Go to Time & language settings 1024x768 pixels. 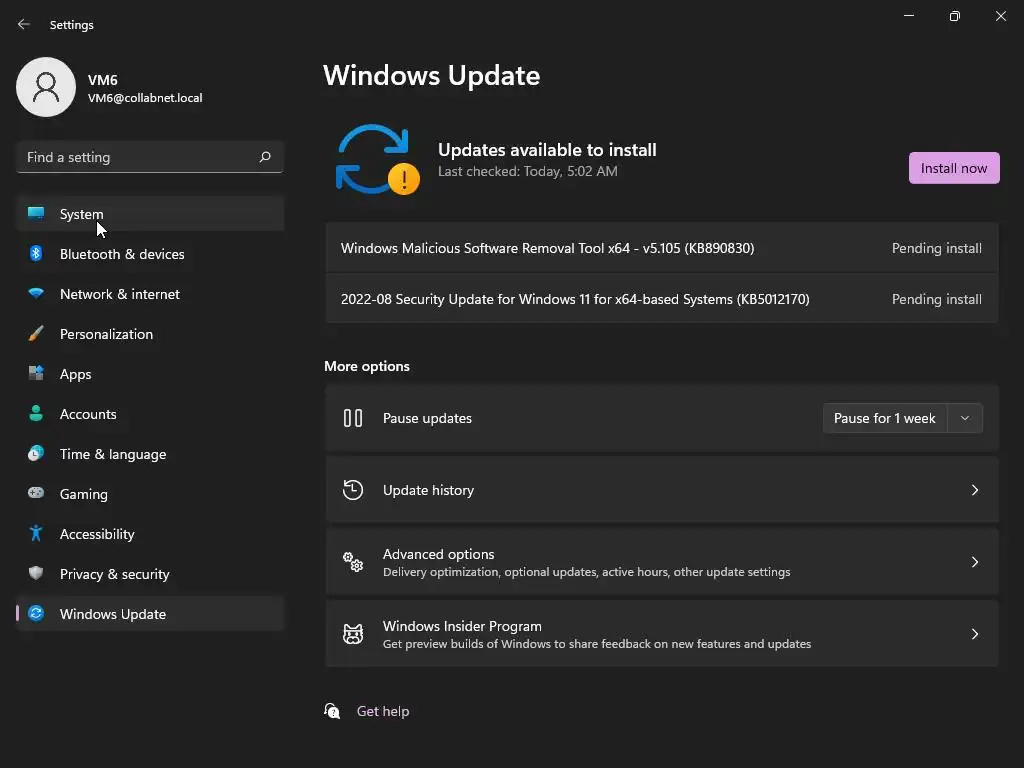[x=113, y=454]
